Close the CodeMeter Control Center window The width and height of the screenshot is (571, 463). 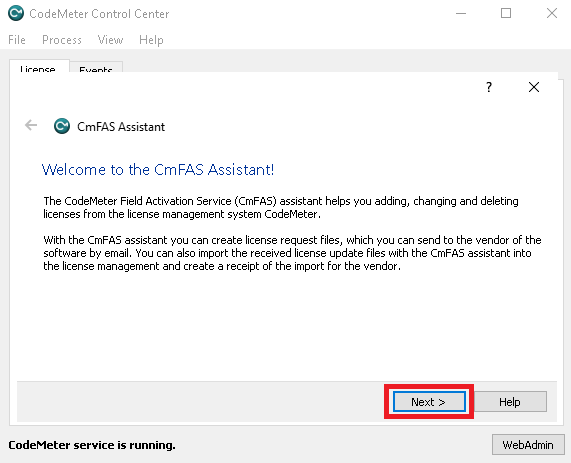pyautogui.click(x=552, y=13)
